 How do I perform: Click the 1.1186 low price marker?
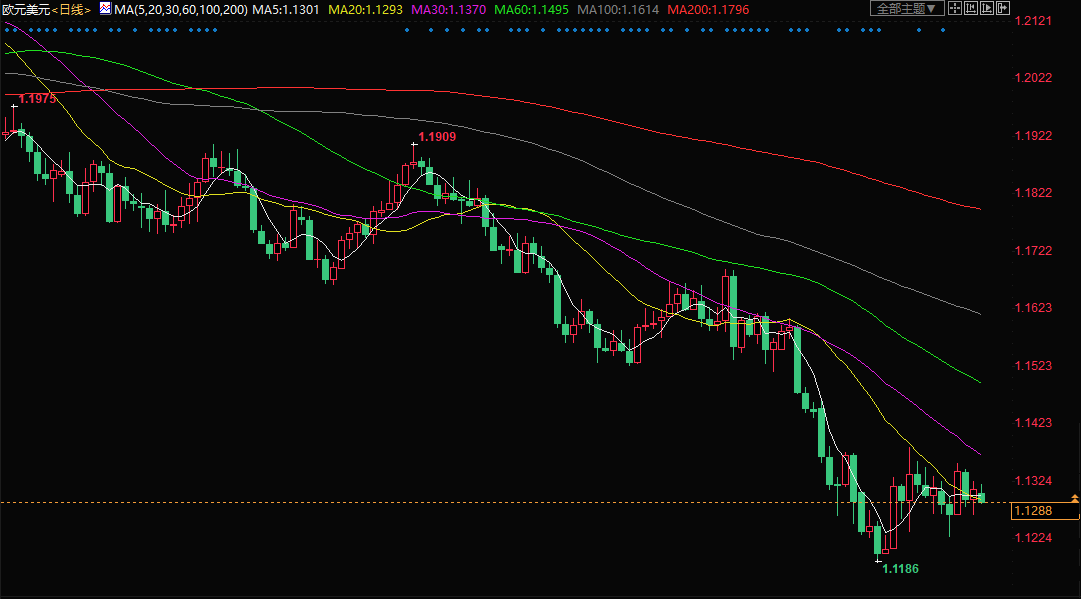coord(899,568)
